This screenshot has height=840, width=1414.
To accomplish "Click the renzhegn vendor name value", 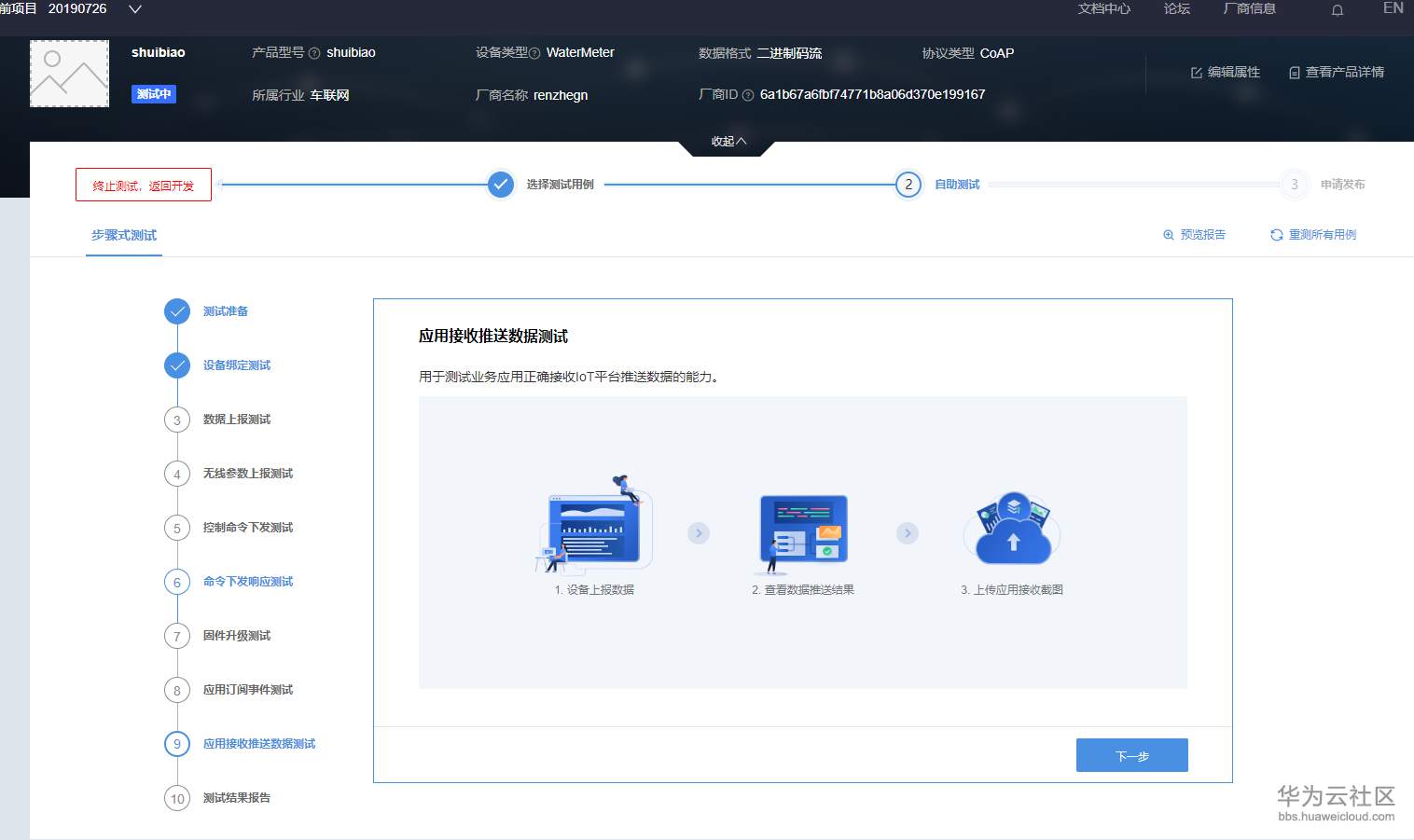I will click(x=561, y=95).
